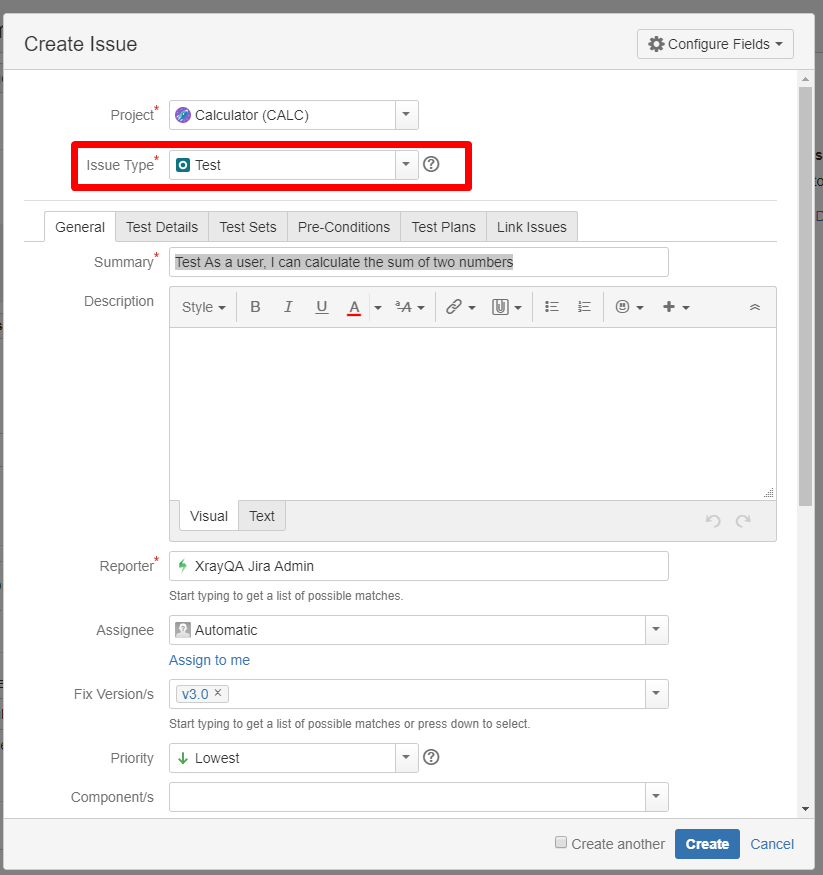Click the text color A icon
This screenshot has width=823, height=875.
(354, 307)
